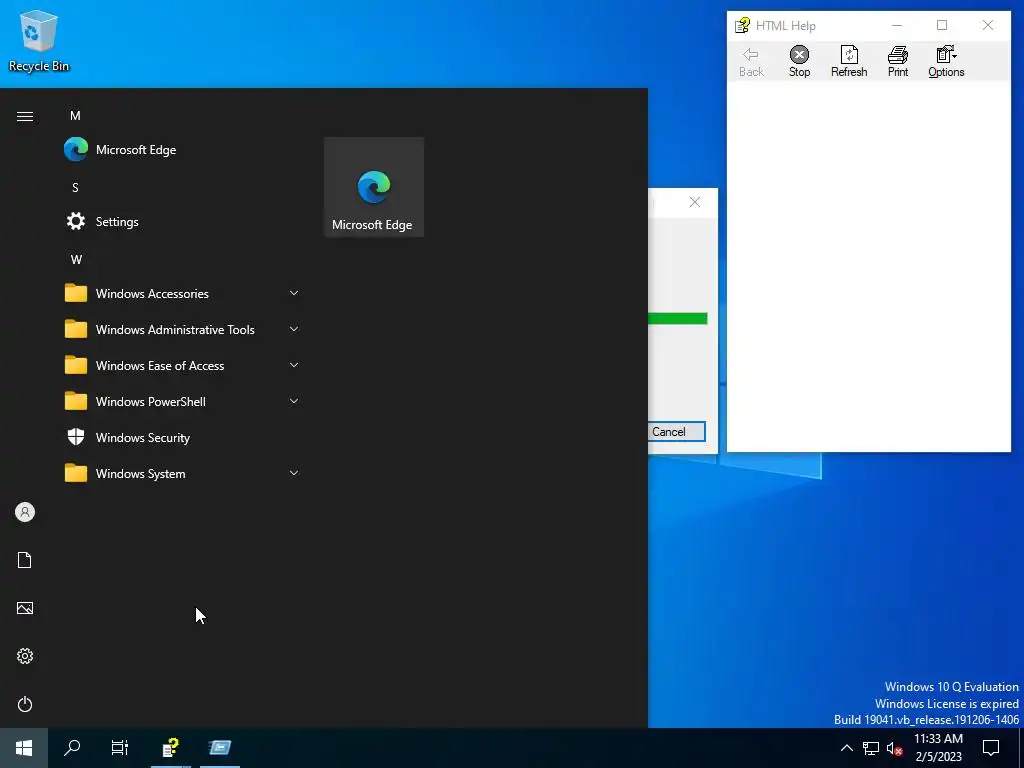Click the green progress bar

[678, 319]
